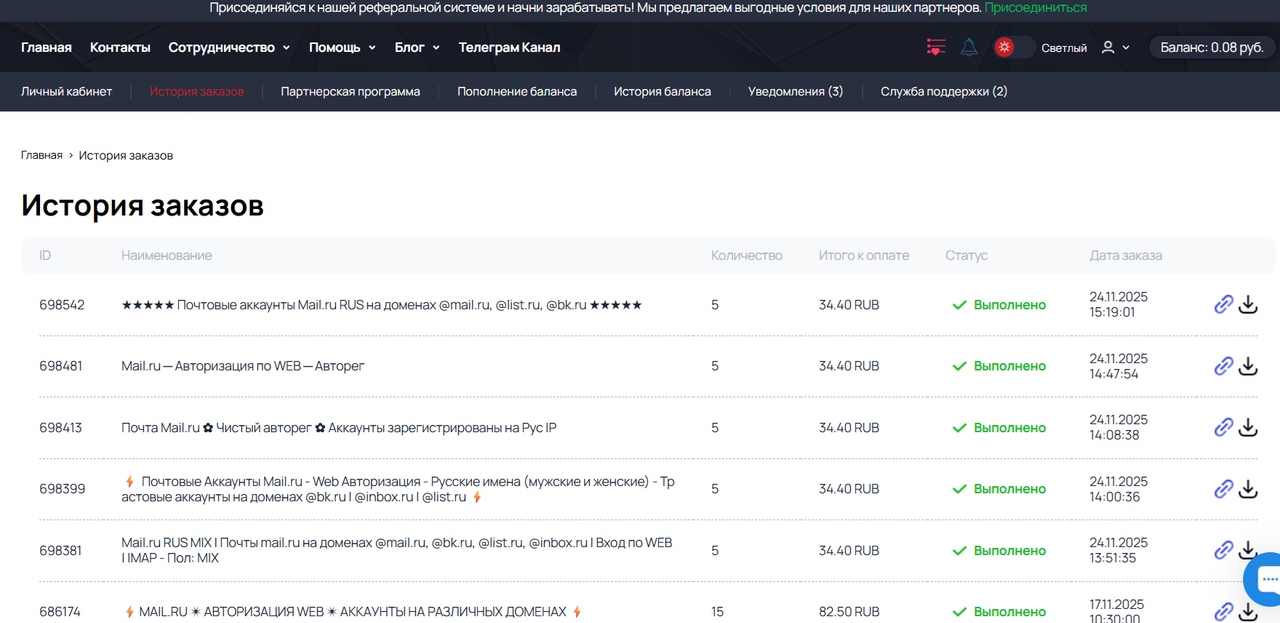Expand the Помощь dropdown menu
This screenshot has height=623, width=1280.
coord(342,47)
